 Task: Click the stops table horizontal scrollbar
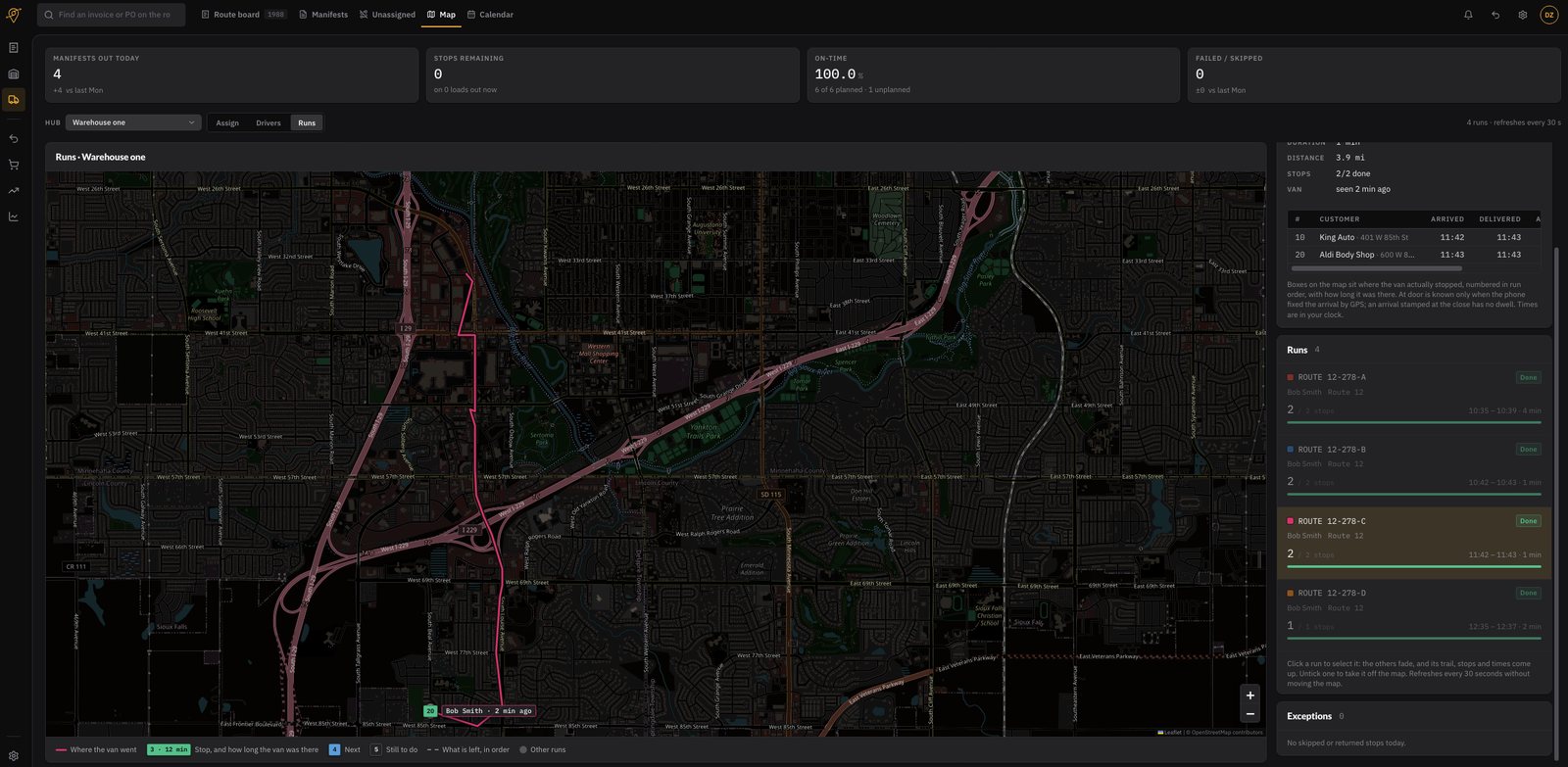pos(1377,267)
